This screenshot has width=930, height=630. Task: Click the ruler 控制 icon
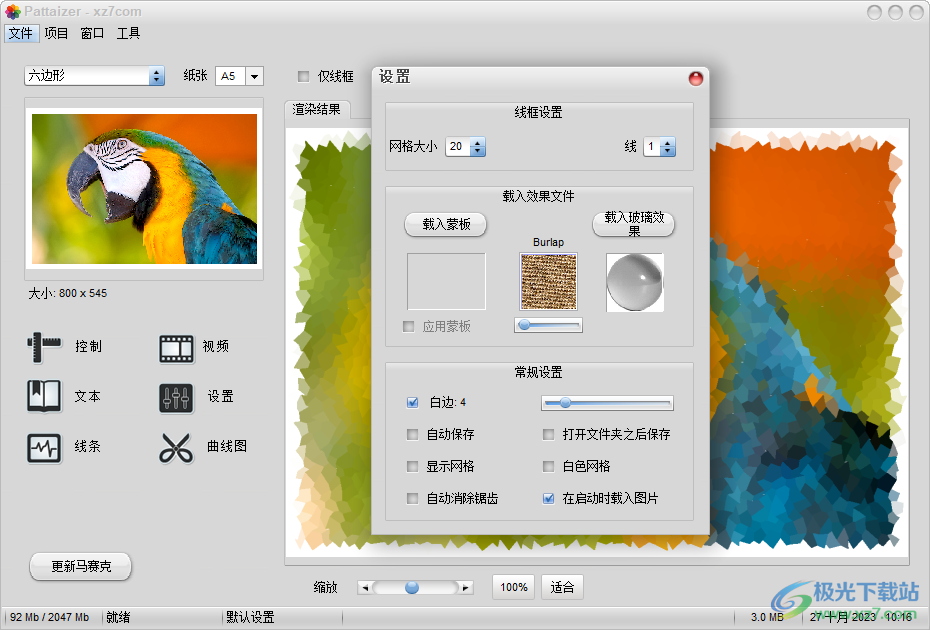[44, 347]
